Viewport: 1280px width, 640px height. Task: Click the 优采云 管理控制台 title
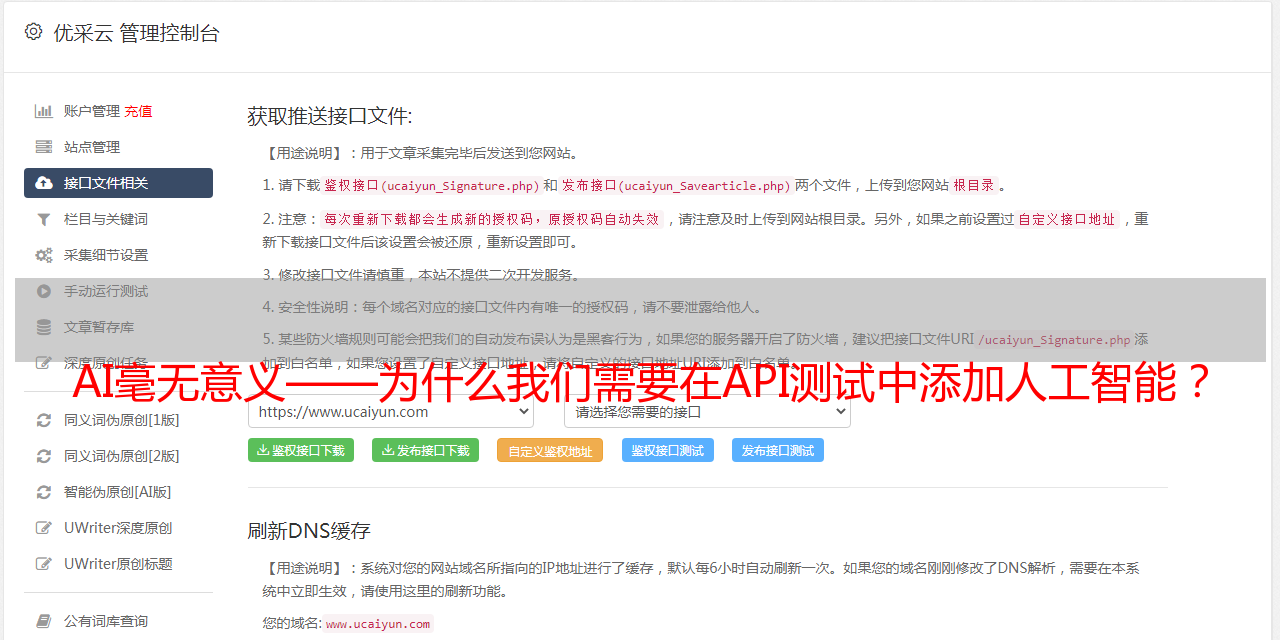(x=136, y=33)
